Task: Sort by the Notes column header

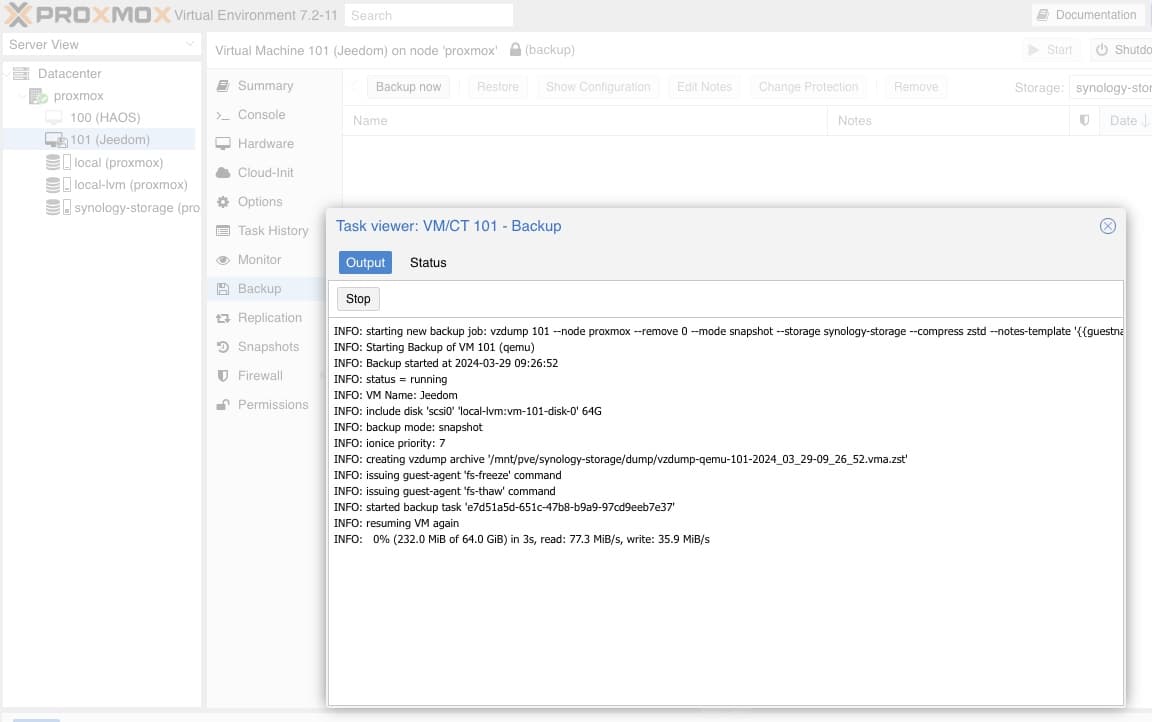Action: 948,120
